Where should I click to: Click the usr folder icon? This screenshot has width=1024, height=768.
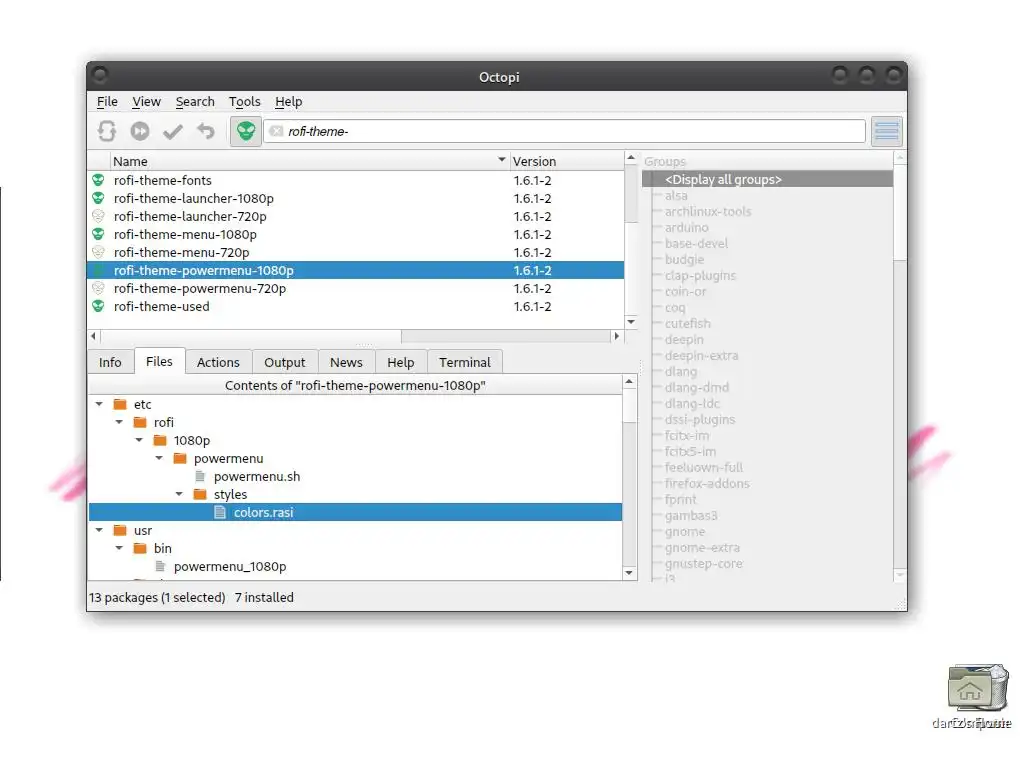(120, 530)
